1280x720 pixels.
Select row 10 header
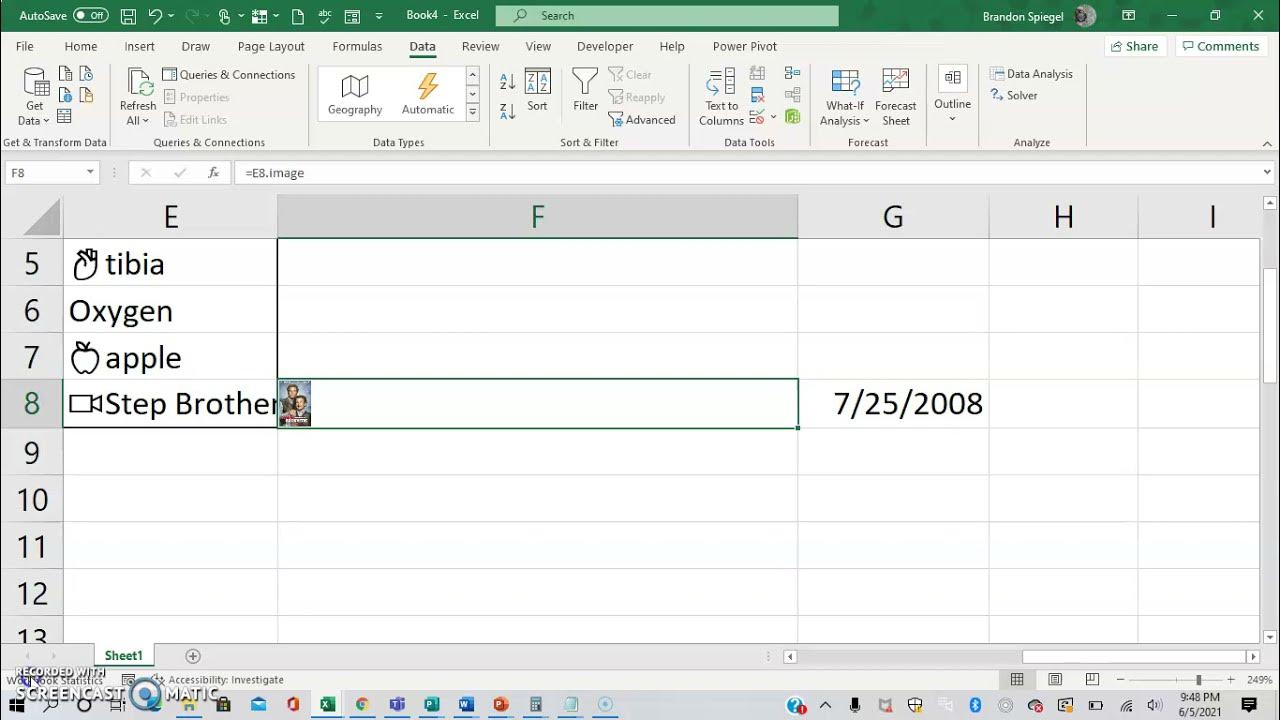coord(31,498)
